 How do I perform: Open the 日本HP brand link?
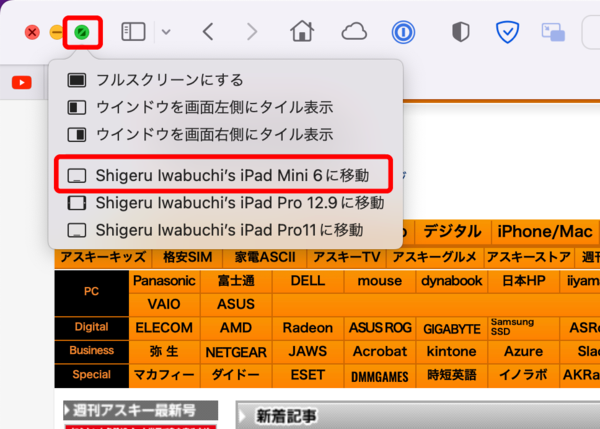pyautogui.click(x=523, y=281)
